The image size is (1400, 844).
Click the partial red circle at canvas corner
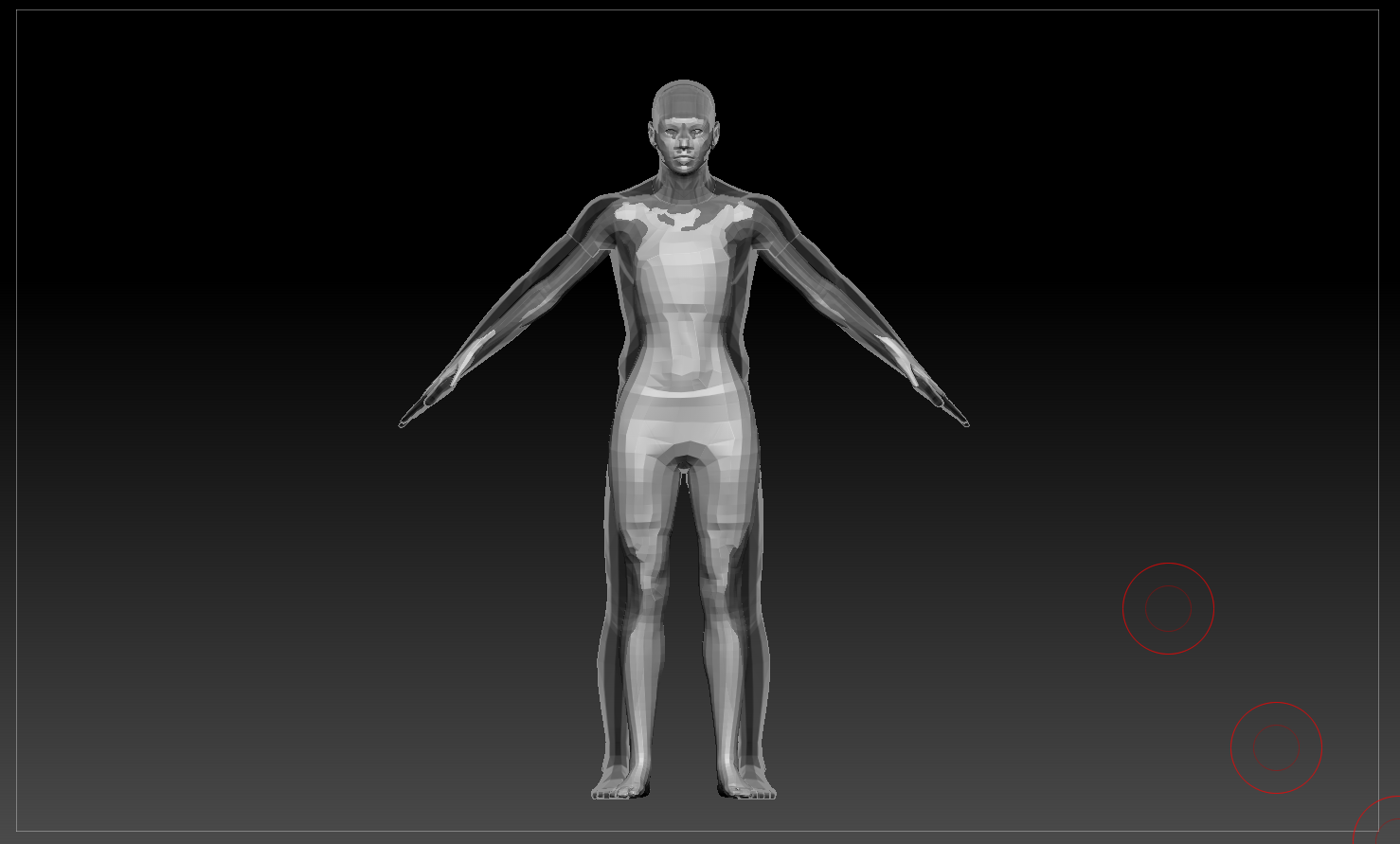1379,821
